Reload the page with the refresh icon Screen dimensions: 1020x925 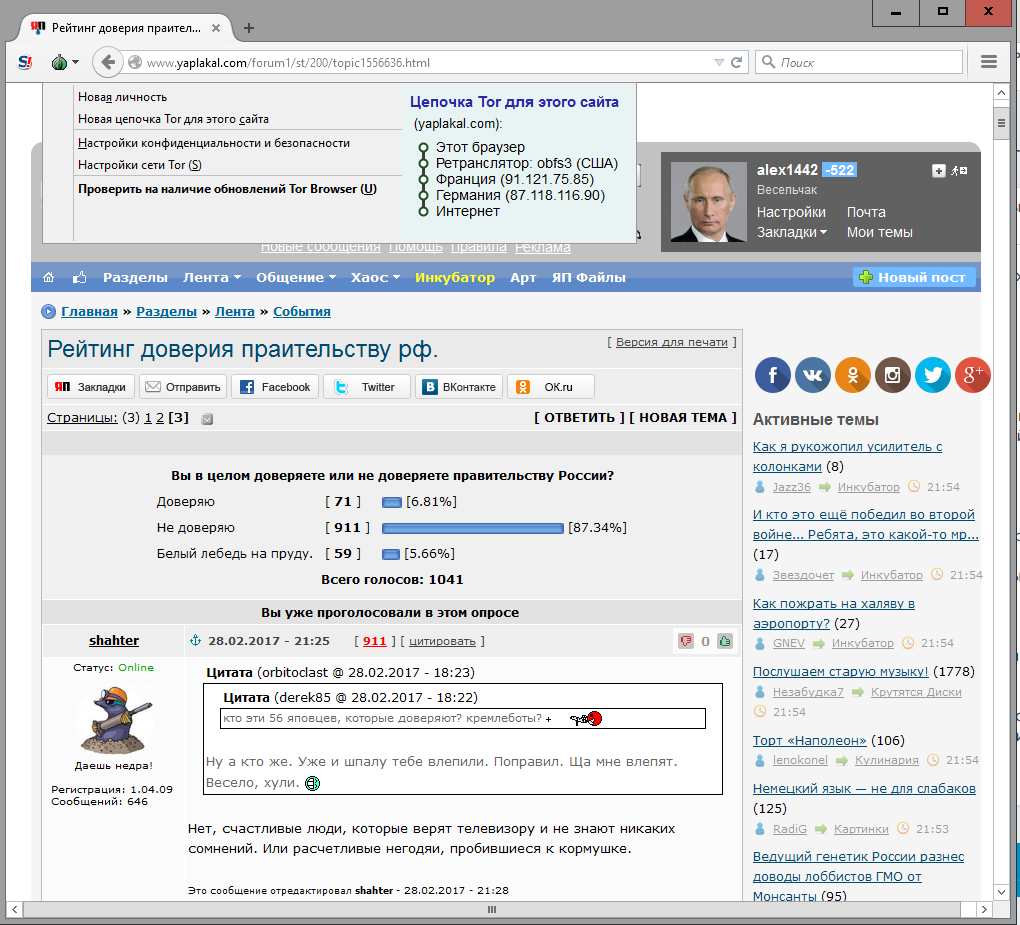(736, 62)
